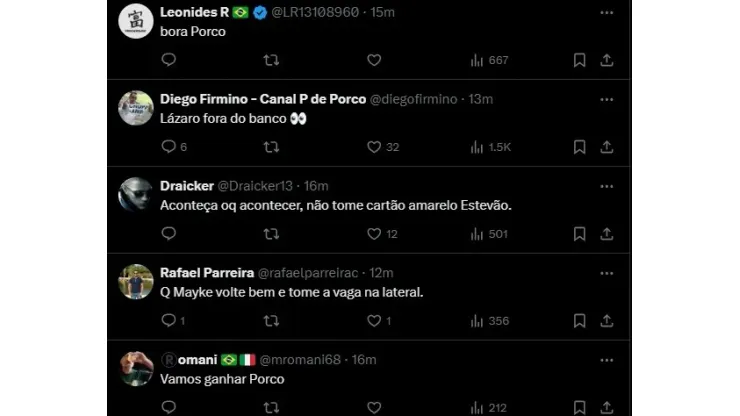Open Leonides R's profile avatar

136,21
